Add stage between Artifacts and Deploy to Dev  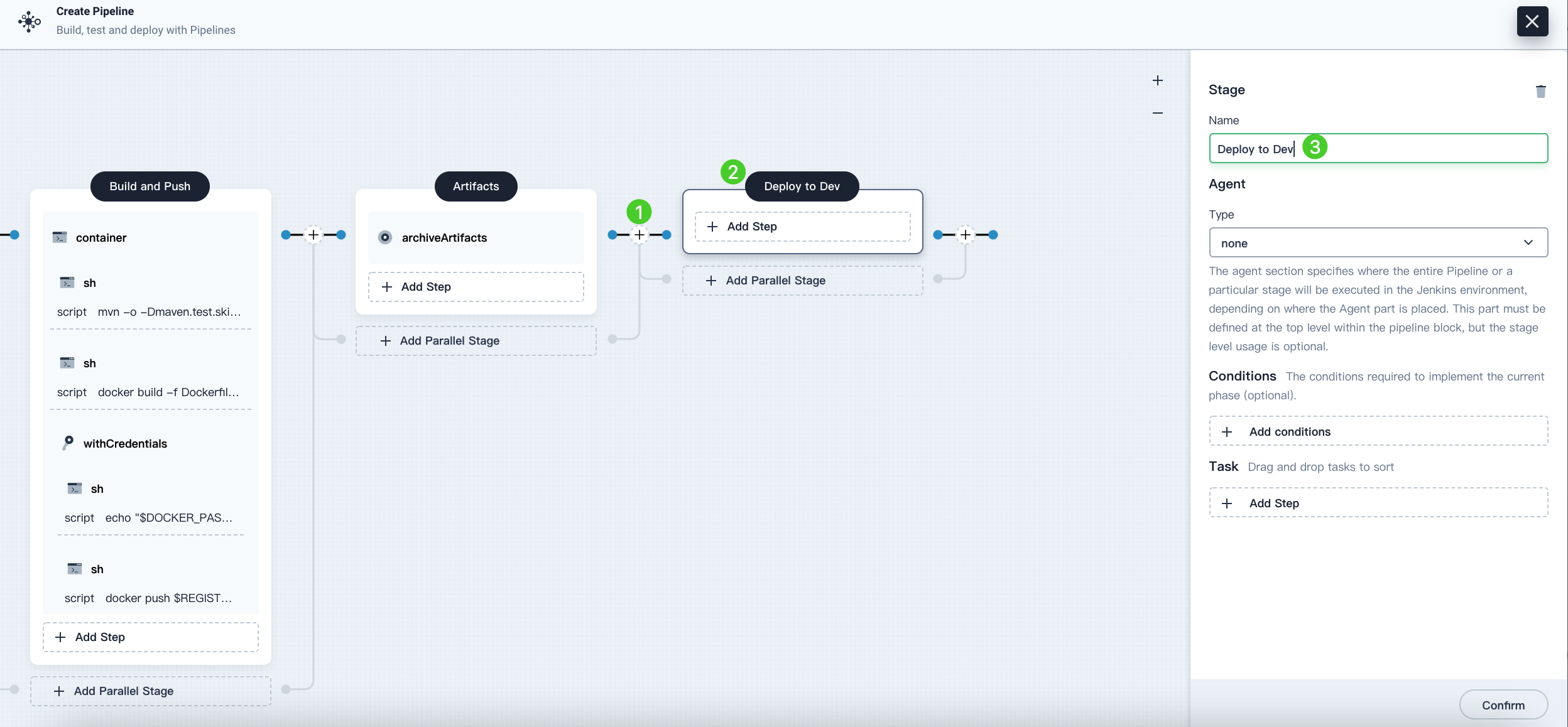(x=639, y=235)
